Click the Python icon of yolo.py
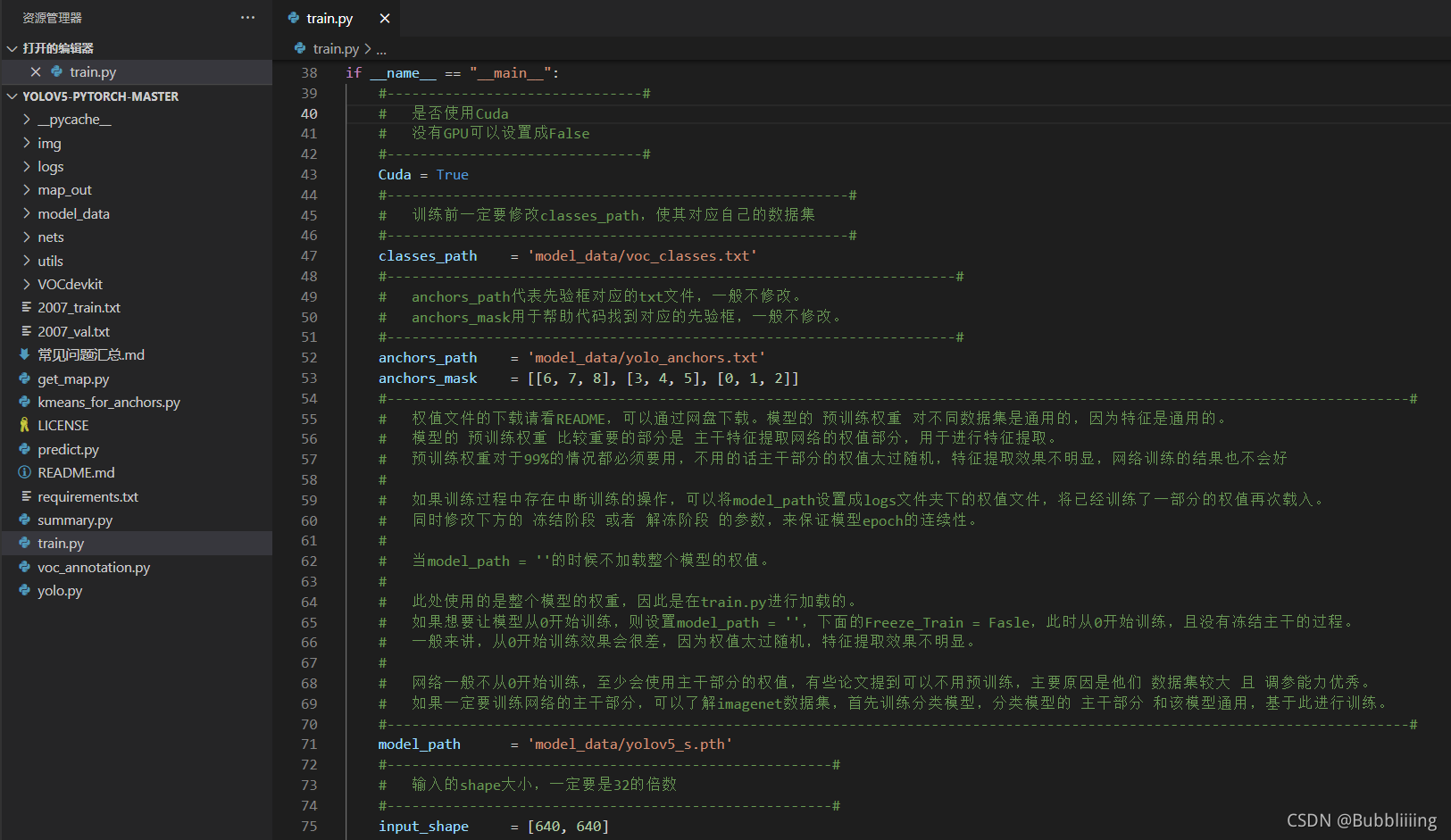Viewport: 1451px width, 840px height. pyautogui.click(x=25, y=590)
